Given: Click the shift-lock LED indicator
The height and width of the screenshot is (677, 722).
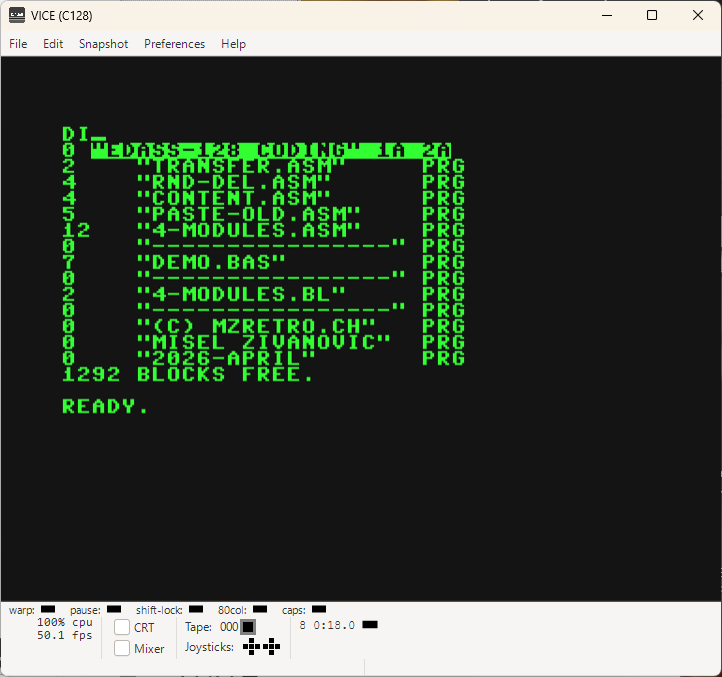Looking at the screenshot, I should coord(196,609).
